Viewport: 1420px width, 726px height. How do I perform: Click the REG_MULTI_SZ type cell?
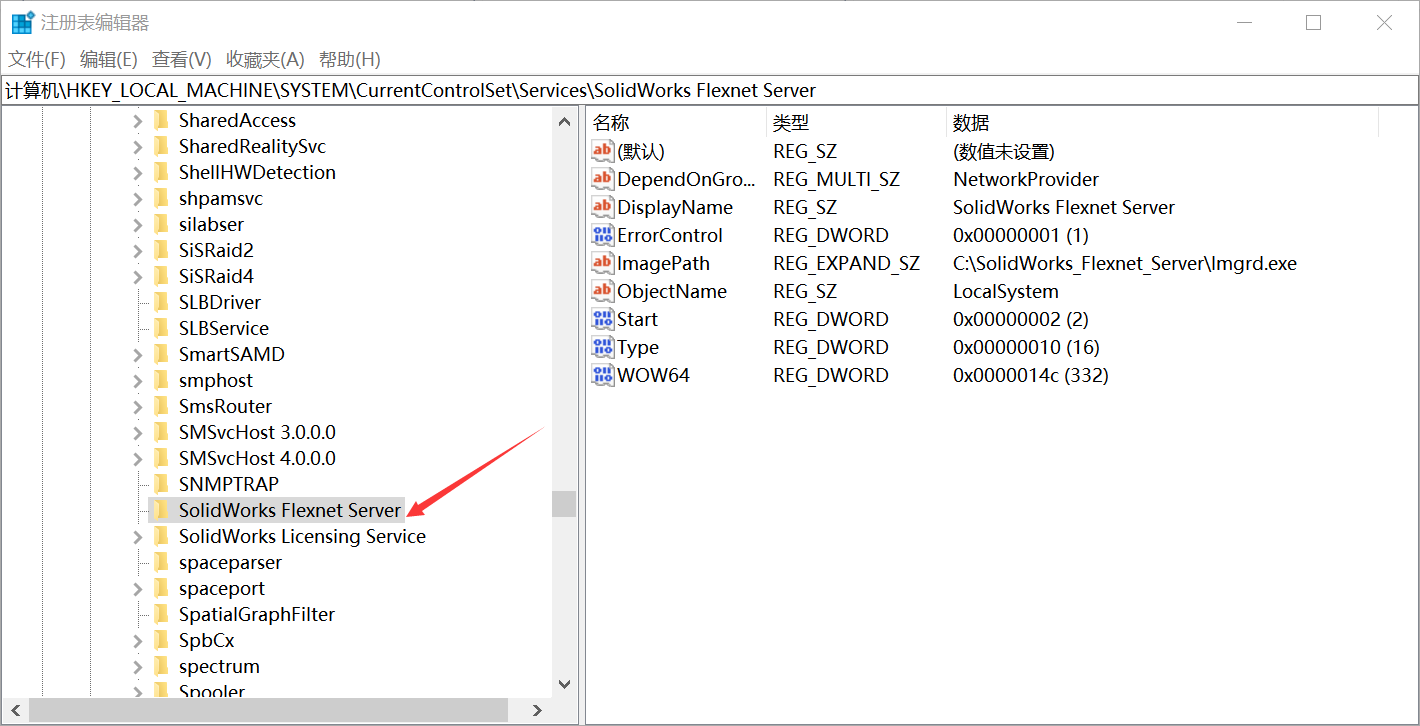(836, 179)
